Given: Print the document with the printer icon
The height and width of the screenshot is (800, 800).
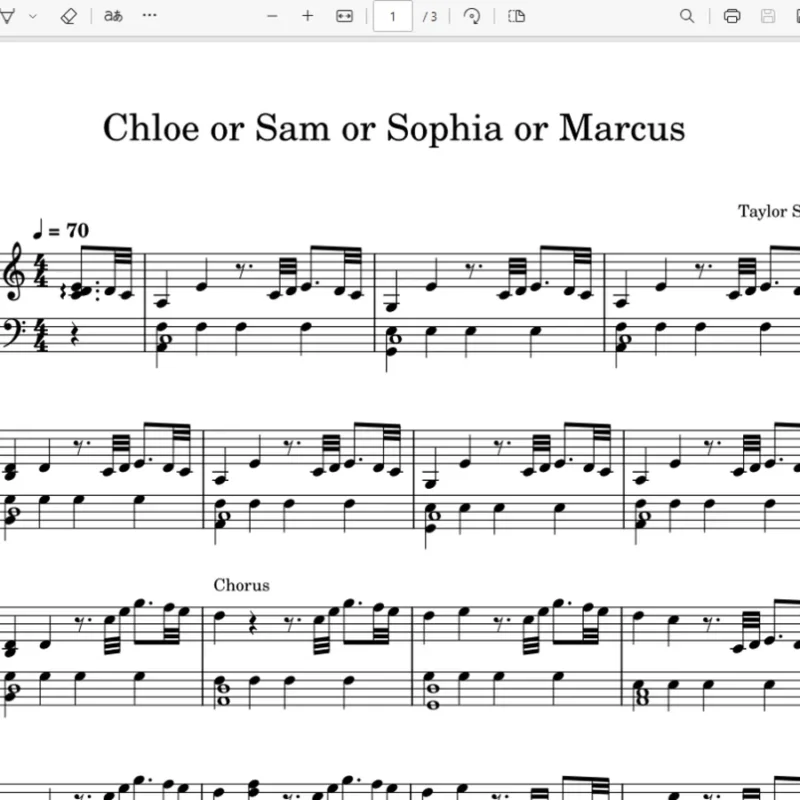Looking at the screenshot, I should [x=732, y=16].
